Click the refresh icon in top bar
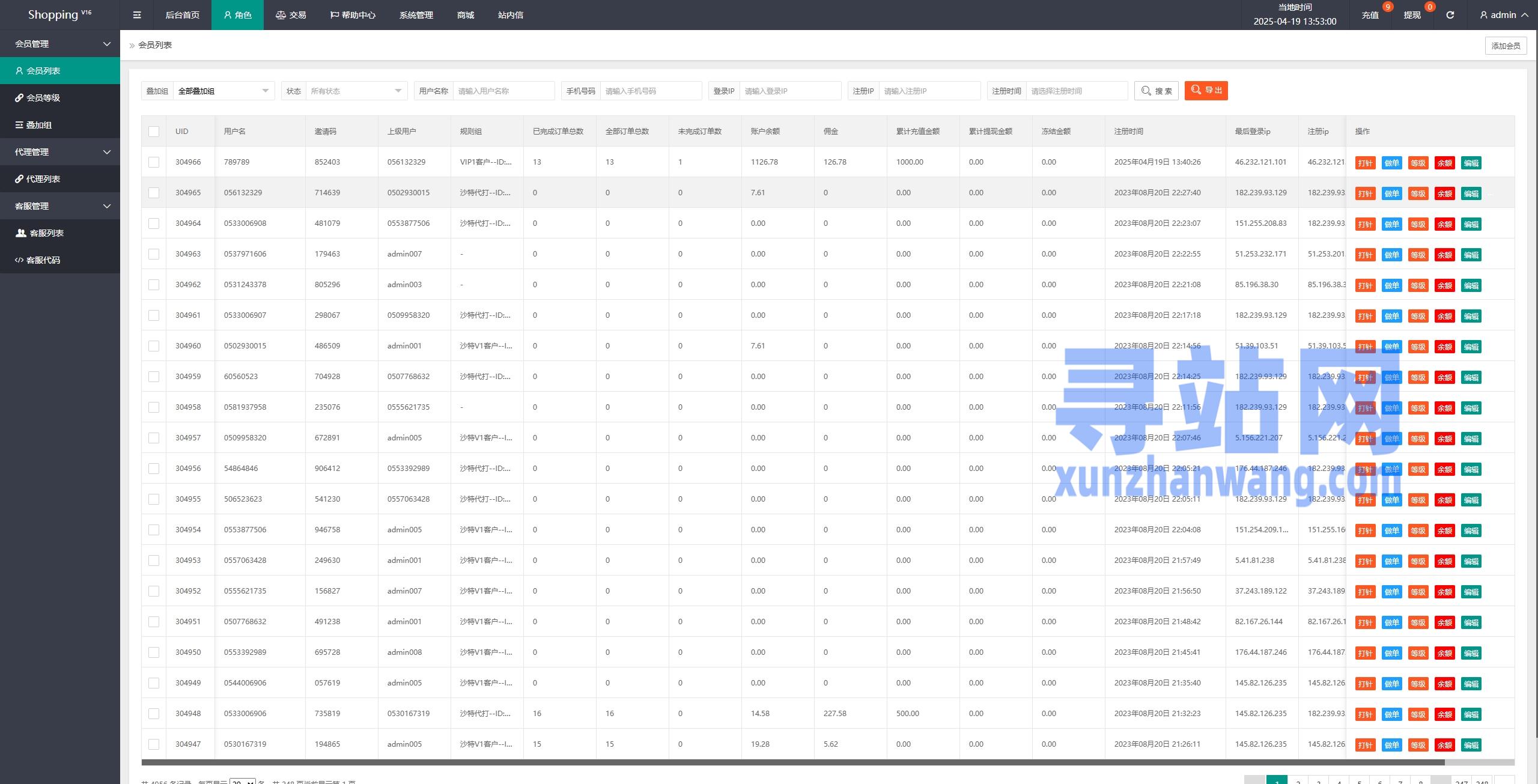The height and width of the screenshot is (784, 1538). pyautogui.click(x=1450, y=15)
